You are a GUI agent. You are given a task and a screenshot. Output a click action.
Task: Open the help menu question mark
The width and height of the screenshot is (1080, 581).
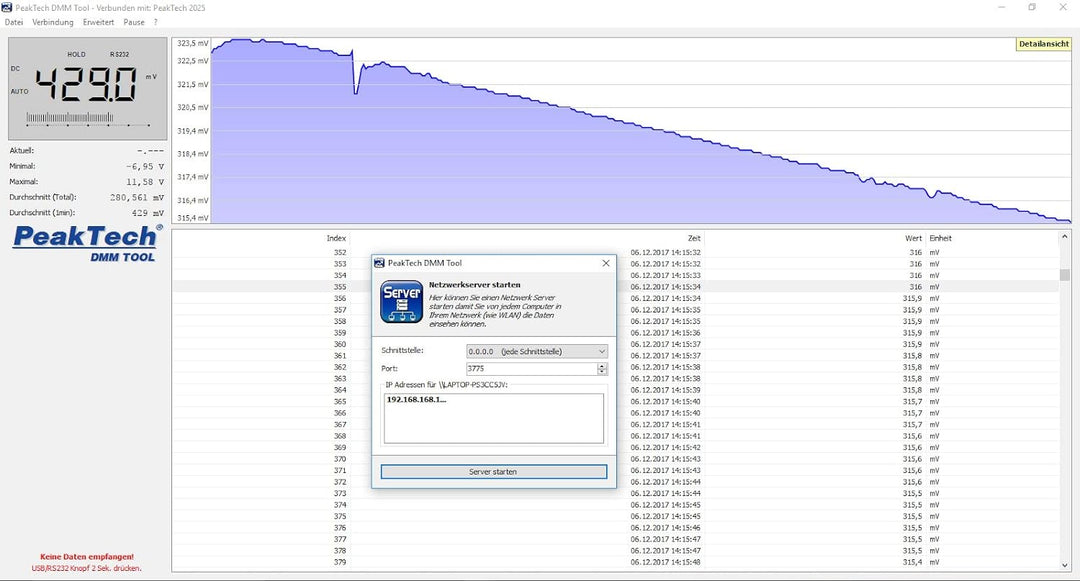[155, 22]
